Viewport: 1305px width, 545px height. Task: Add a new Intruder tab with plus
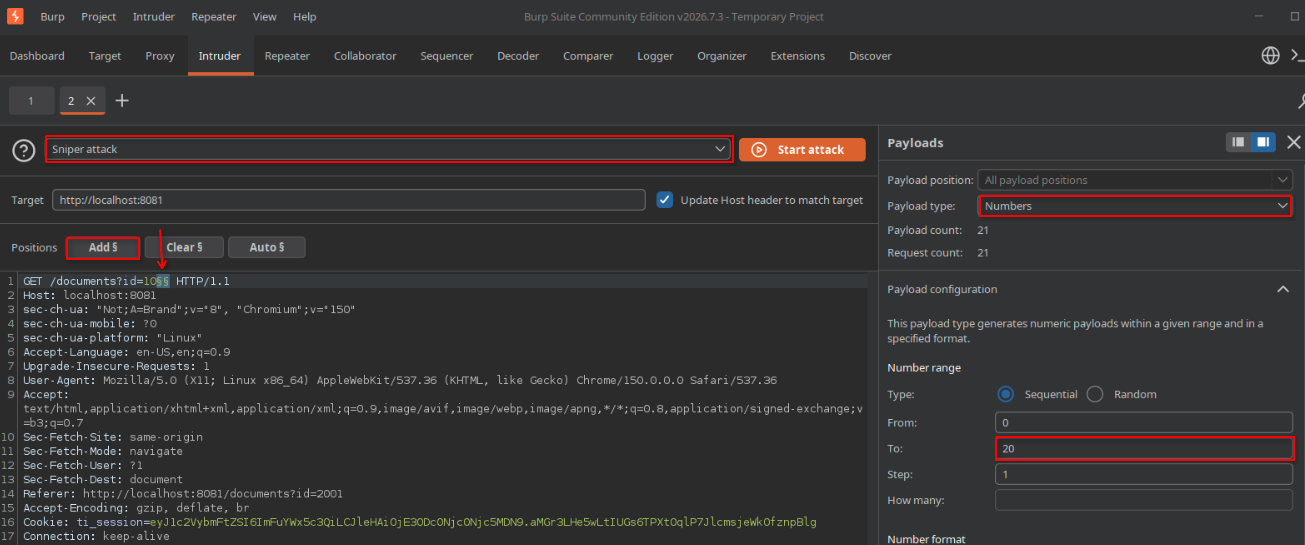pos(122,101)
